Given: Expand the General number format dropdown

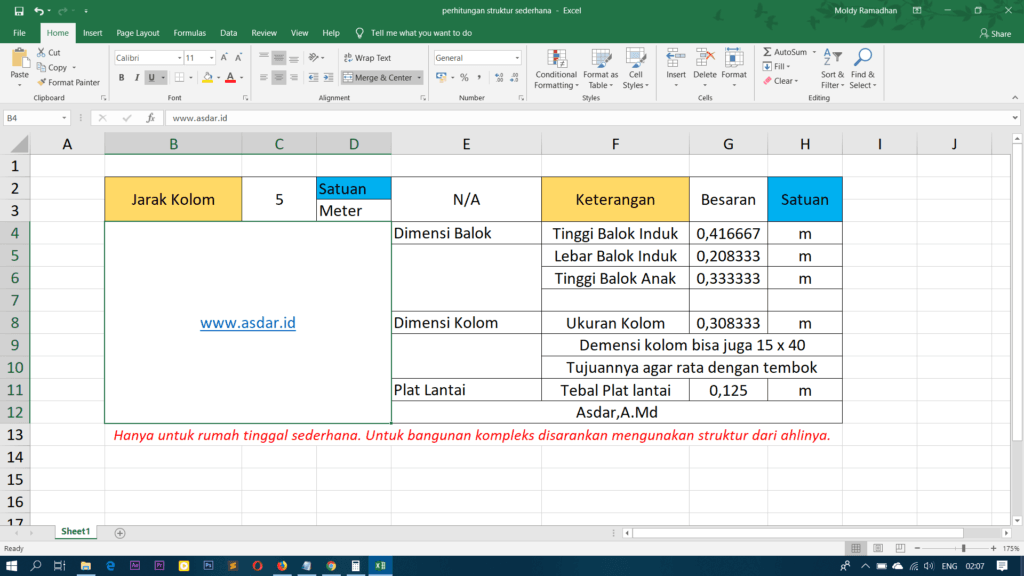Looking at the screenshot, I should click(x=516, y=58).
